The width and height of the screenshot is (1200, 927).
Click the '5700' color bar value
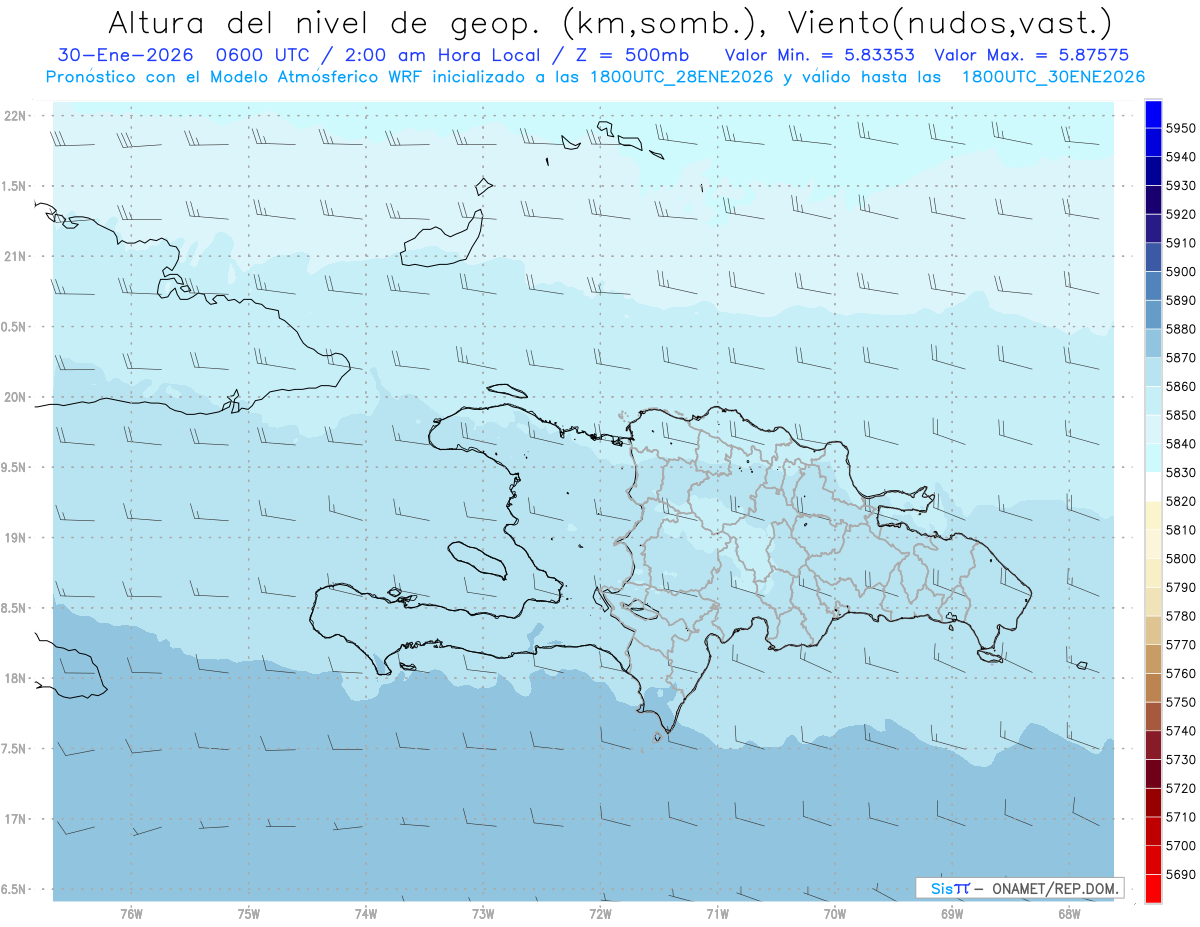coord(1180,846)
